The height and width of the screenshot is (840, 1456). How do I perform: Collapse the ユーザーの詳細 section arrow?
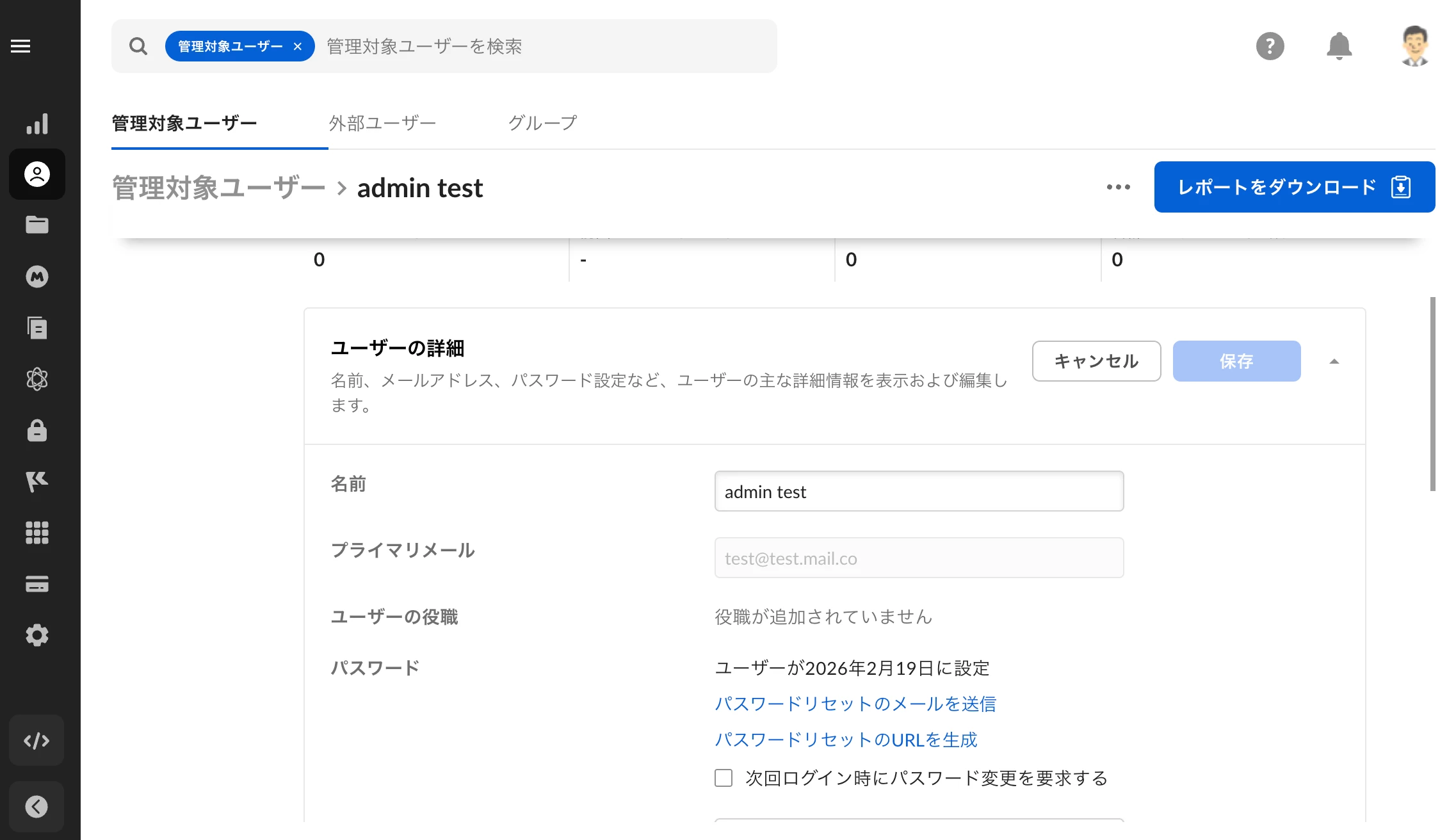click(x=1334, y=362)
